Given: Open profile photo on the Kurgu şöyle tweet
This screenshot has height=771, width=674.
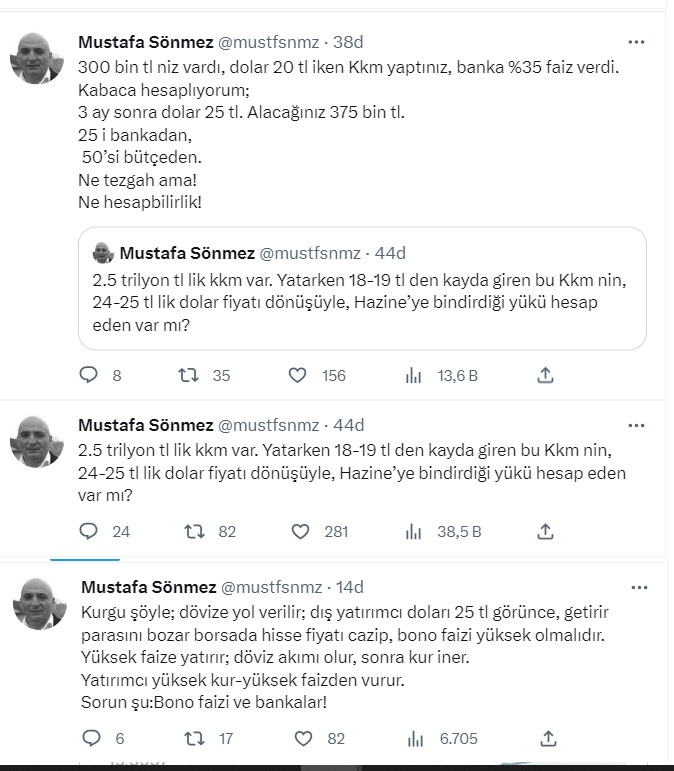Looking at the screenshot, I should 38,603.
